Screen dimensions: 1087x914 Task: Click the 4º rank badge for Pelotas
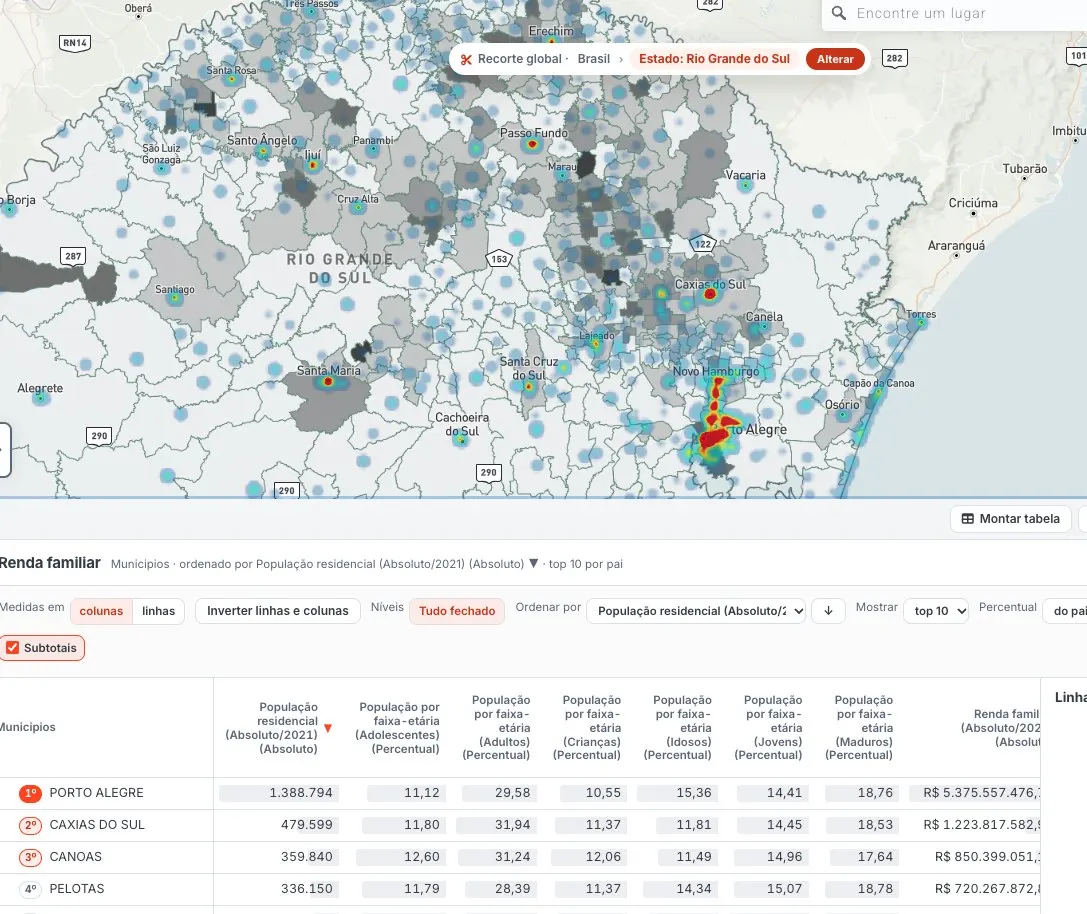point(31,888)
